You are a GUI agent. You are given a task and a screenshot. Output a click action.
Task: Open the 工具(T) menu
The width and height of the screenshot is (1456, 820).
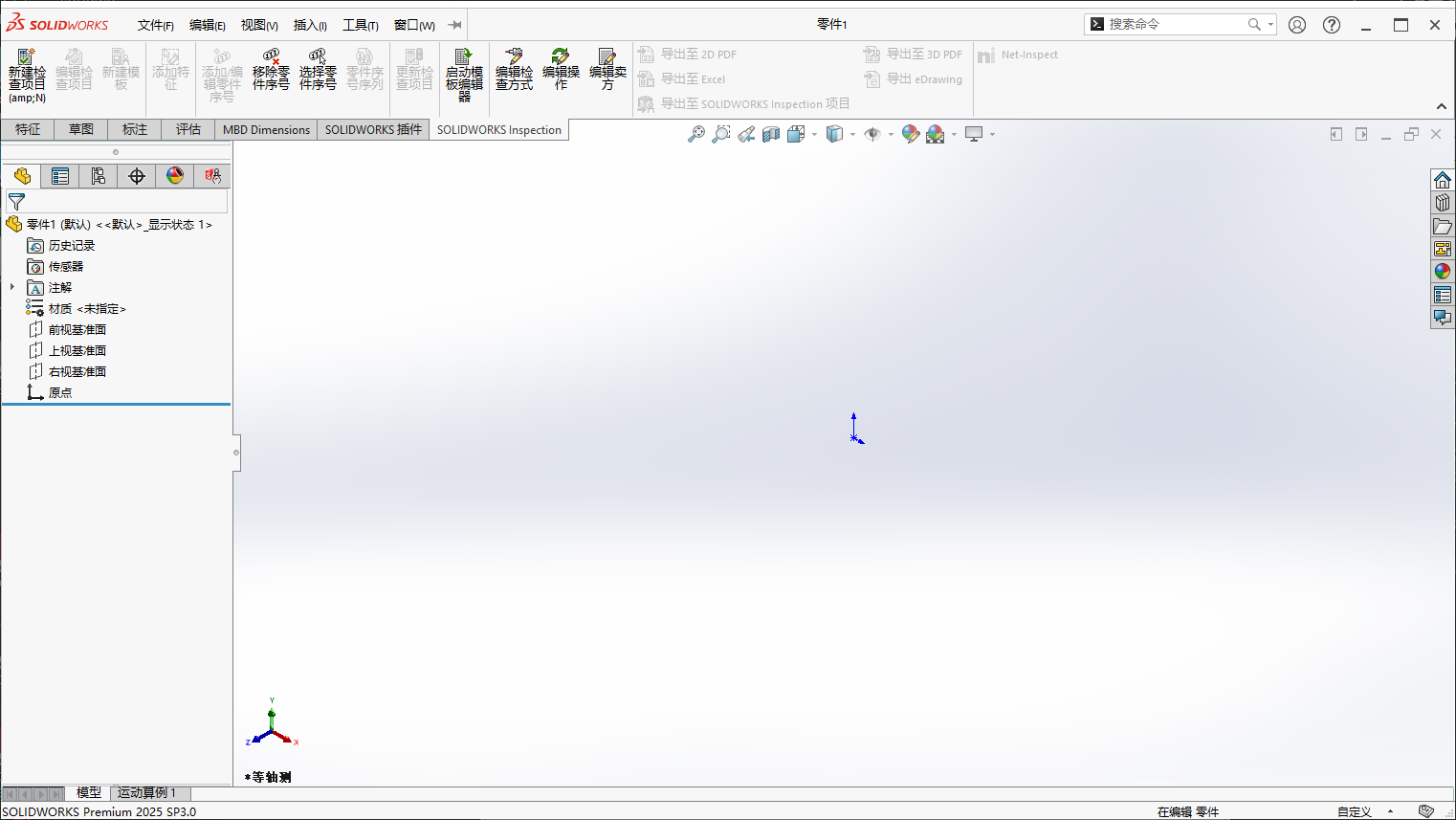(x=361, y=25)
